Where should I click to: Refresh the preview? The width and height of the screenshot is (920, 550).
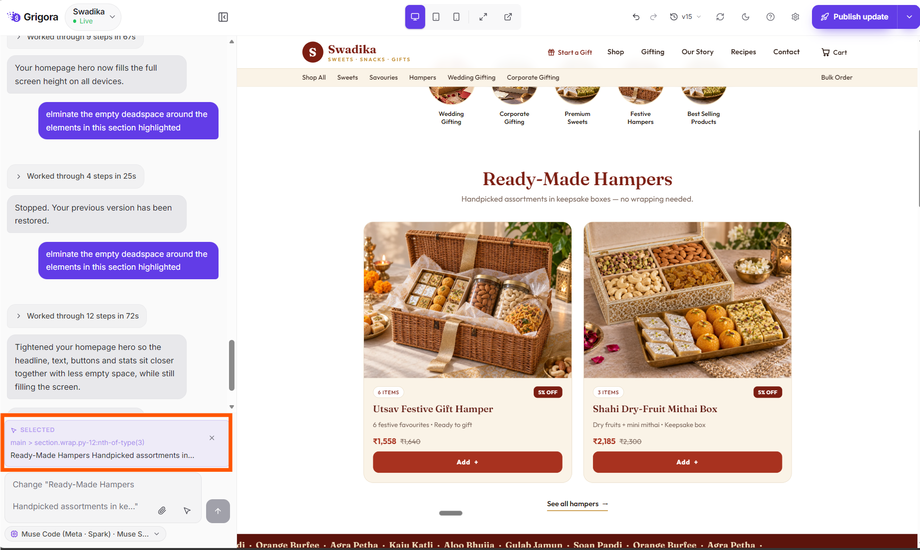click(x=720, y=17)
